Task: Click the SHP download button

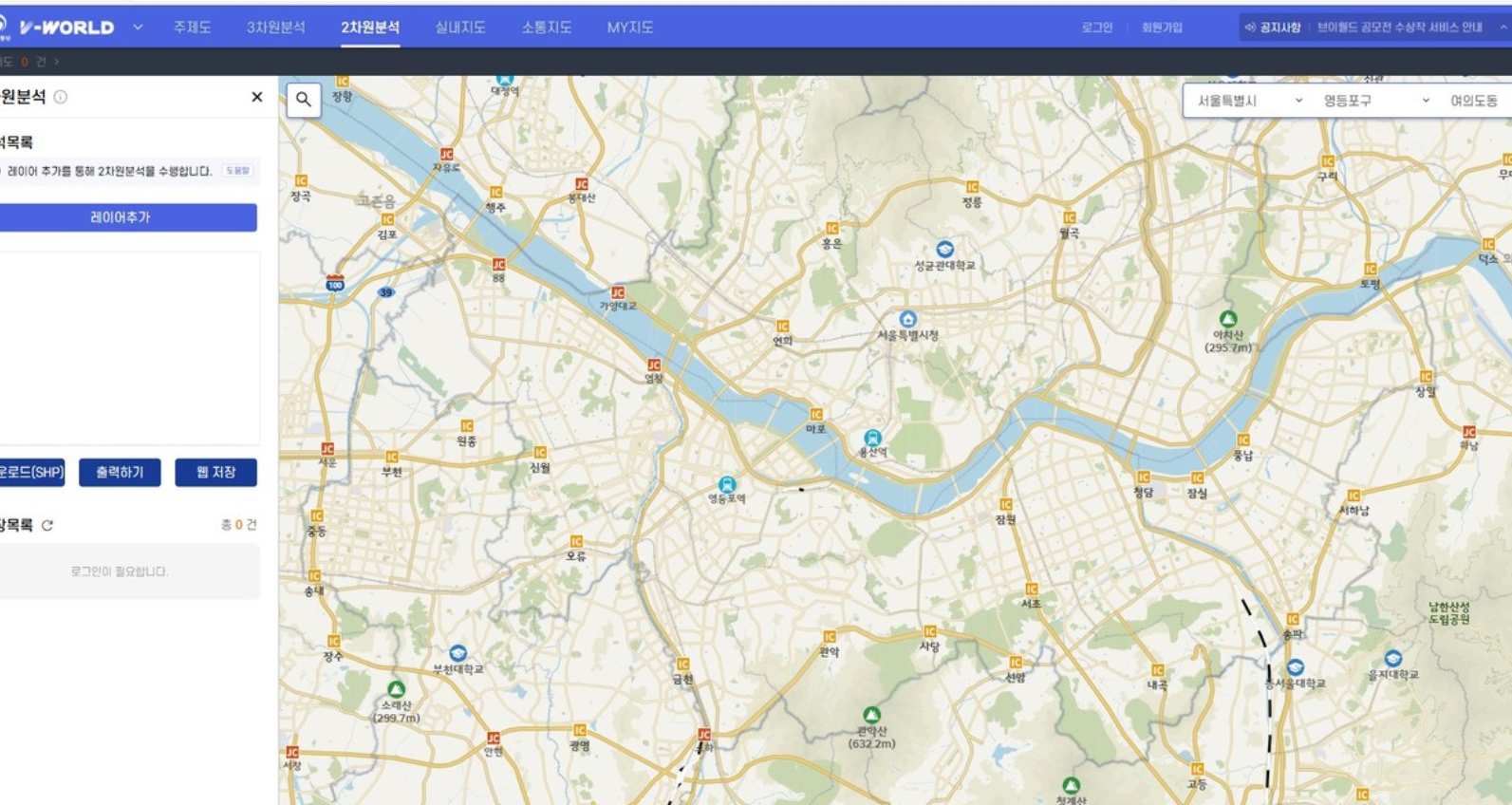Action: click(x=31, y=473)
